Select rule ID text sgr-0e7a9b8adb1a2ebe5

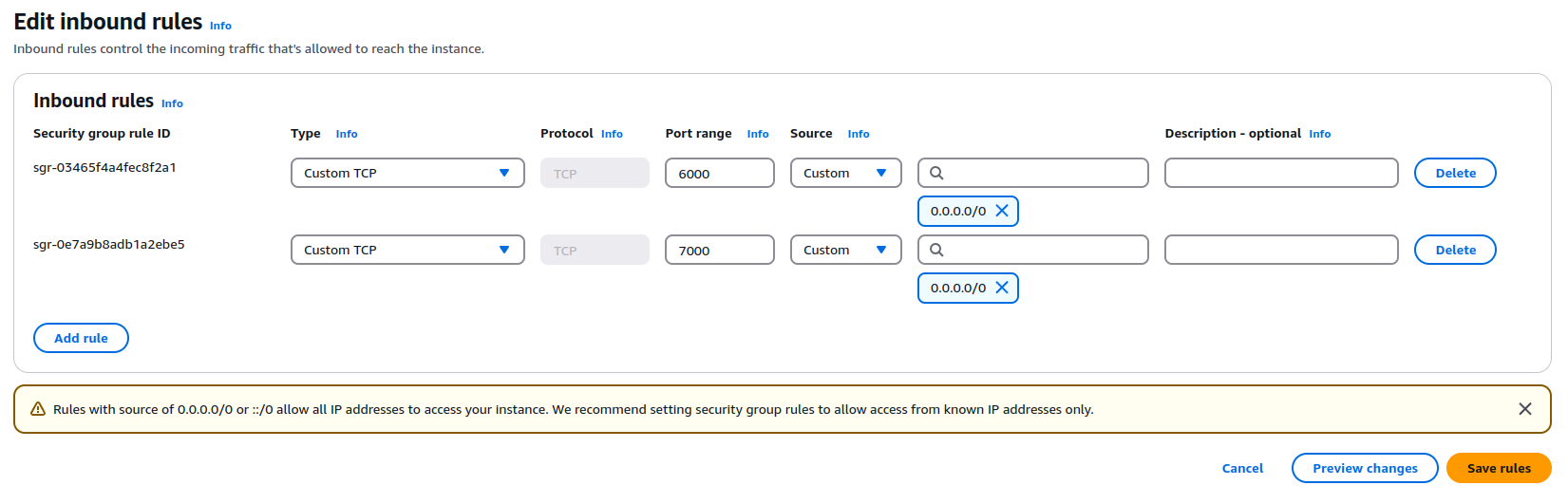109,244
